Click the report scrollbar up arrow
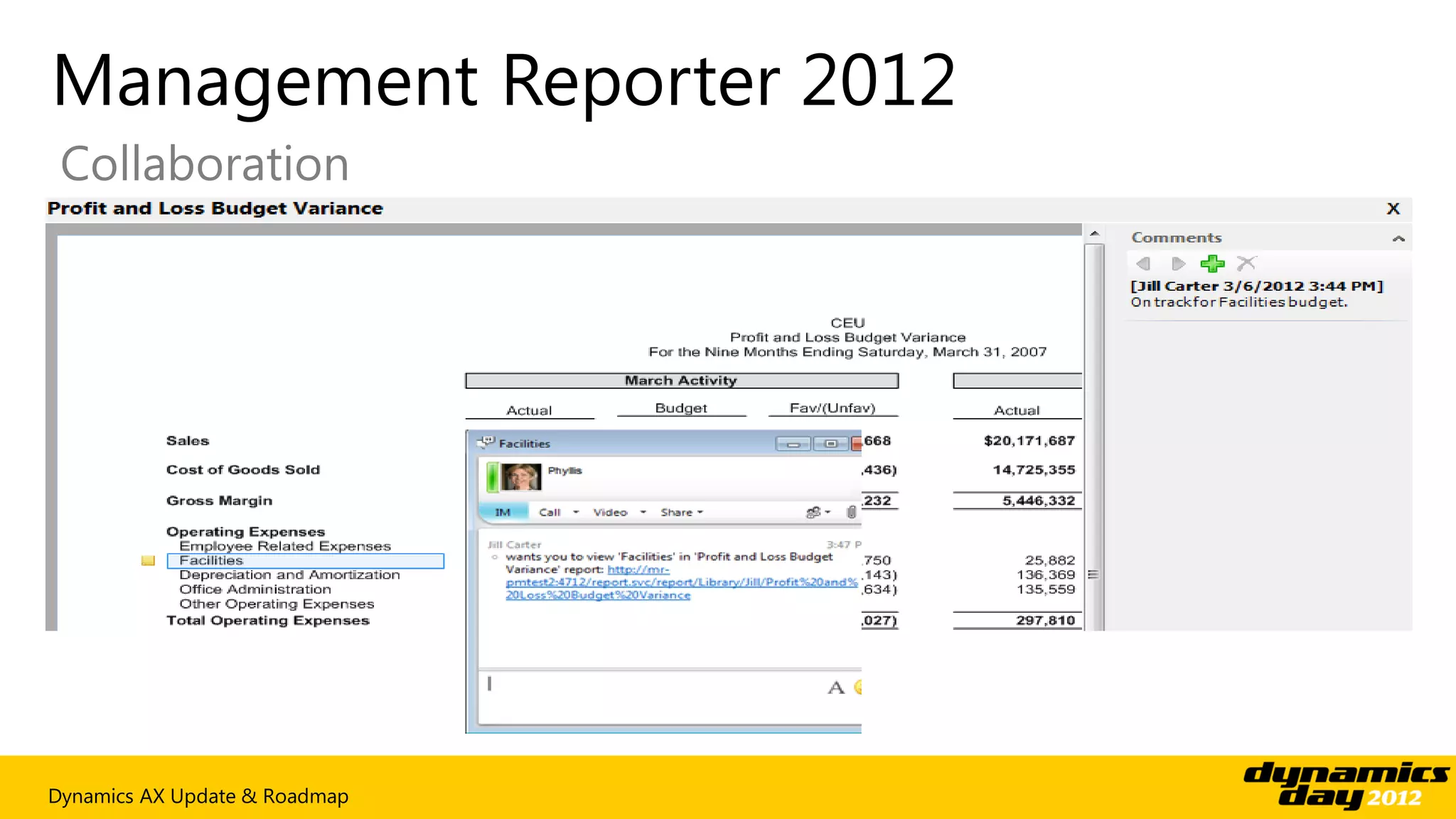 (1094, 233)
